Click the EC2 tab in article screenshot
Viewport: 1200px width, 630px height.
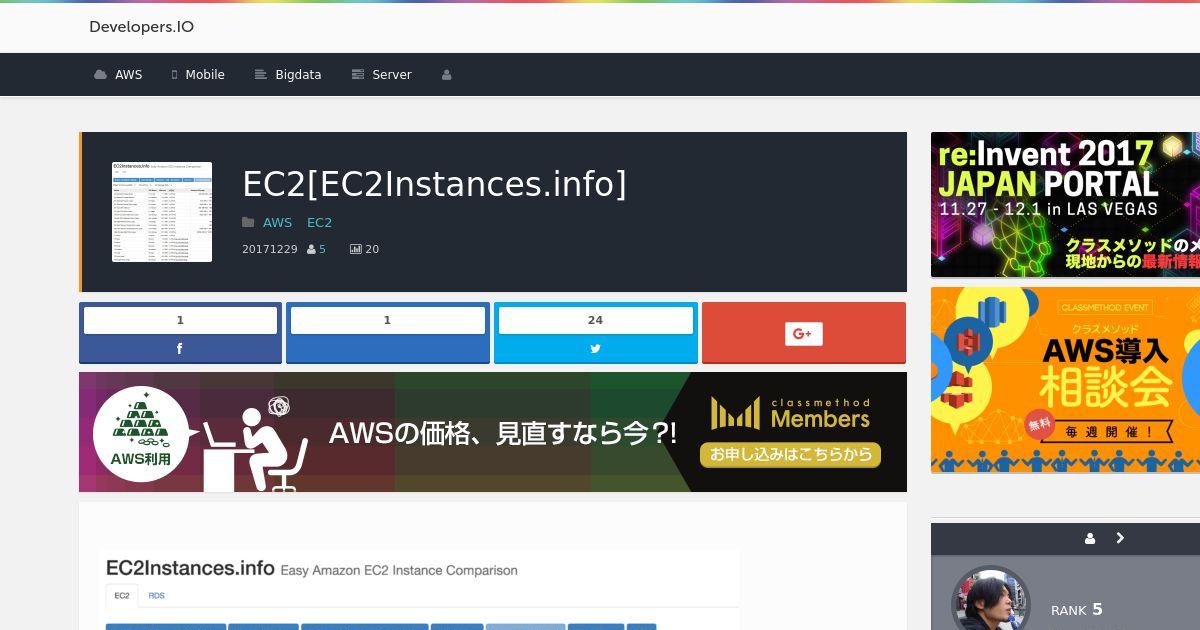(122, 596)
